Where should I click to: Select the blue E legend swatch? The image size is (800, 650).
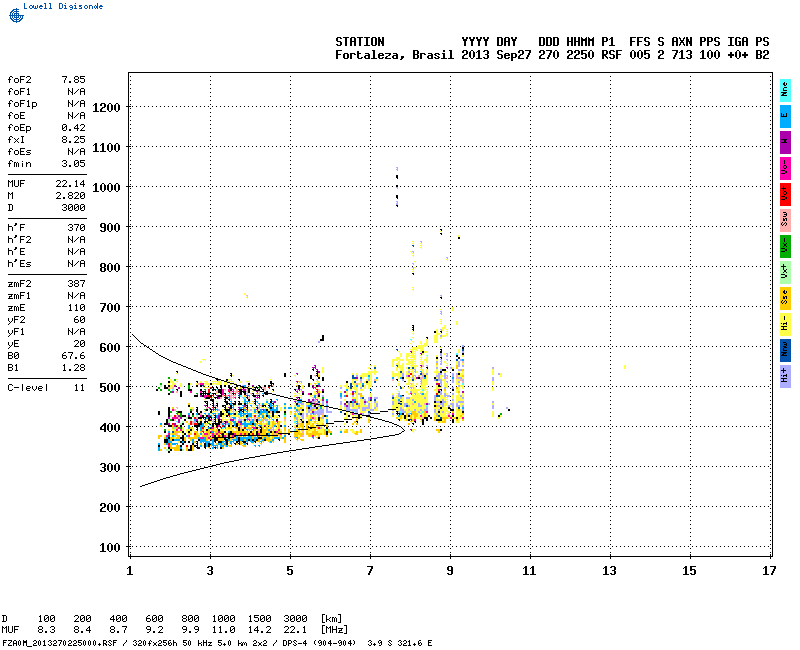[785, 115]
